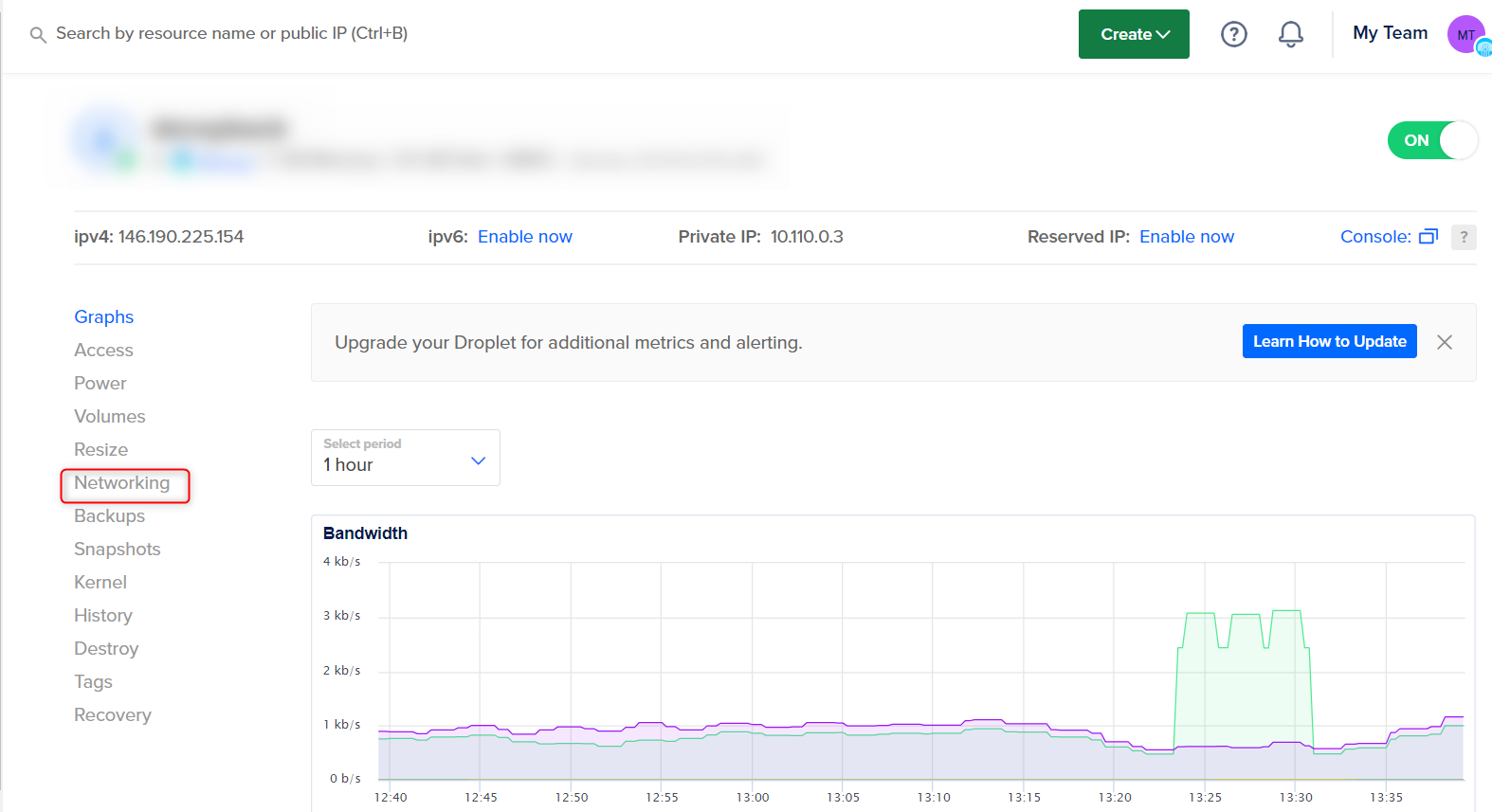Launch the Console window icon

[x=1428, y=237]
